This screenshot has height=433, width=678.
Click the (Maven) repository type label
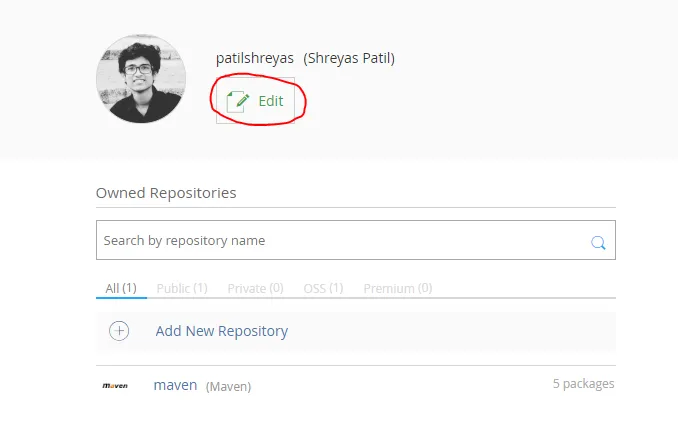click(x=228, y=386)
